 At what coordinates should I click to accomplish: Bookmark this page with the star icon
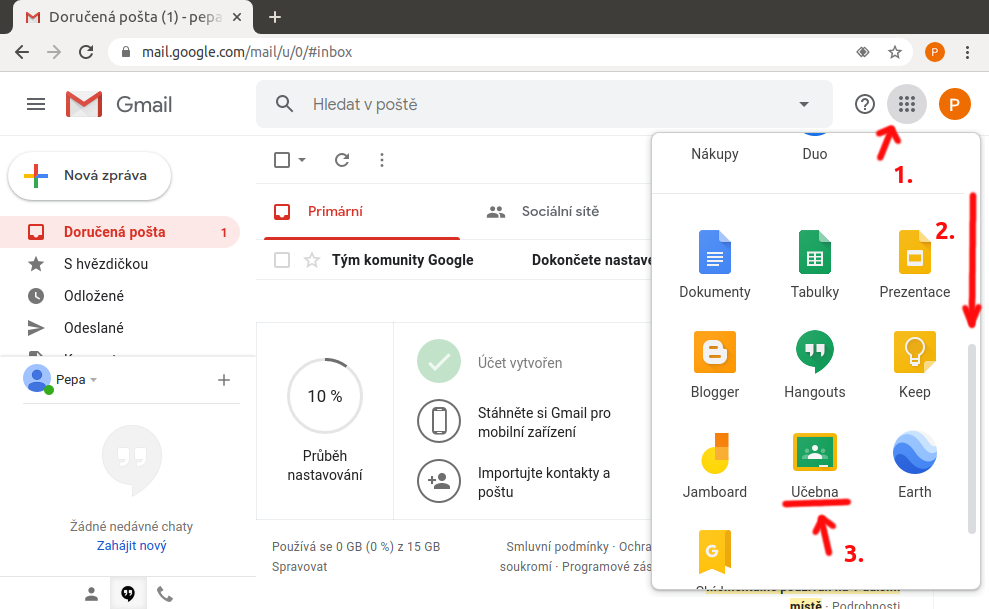[894, 52]
